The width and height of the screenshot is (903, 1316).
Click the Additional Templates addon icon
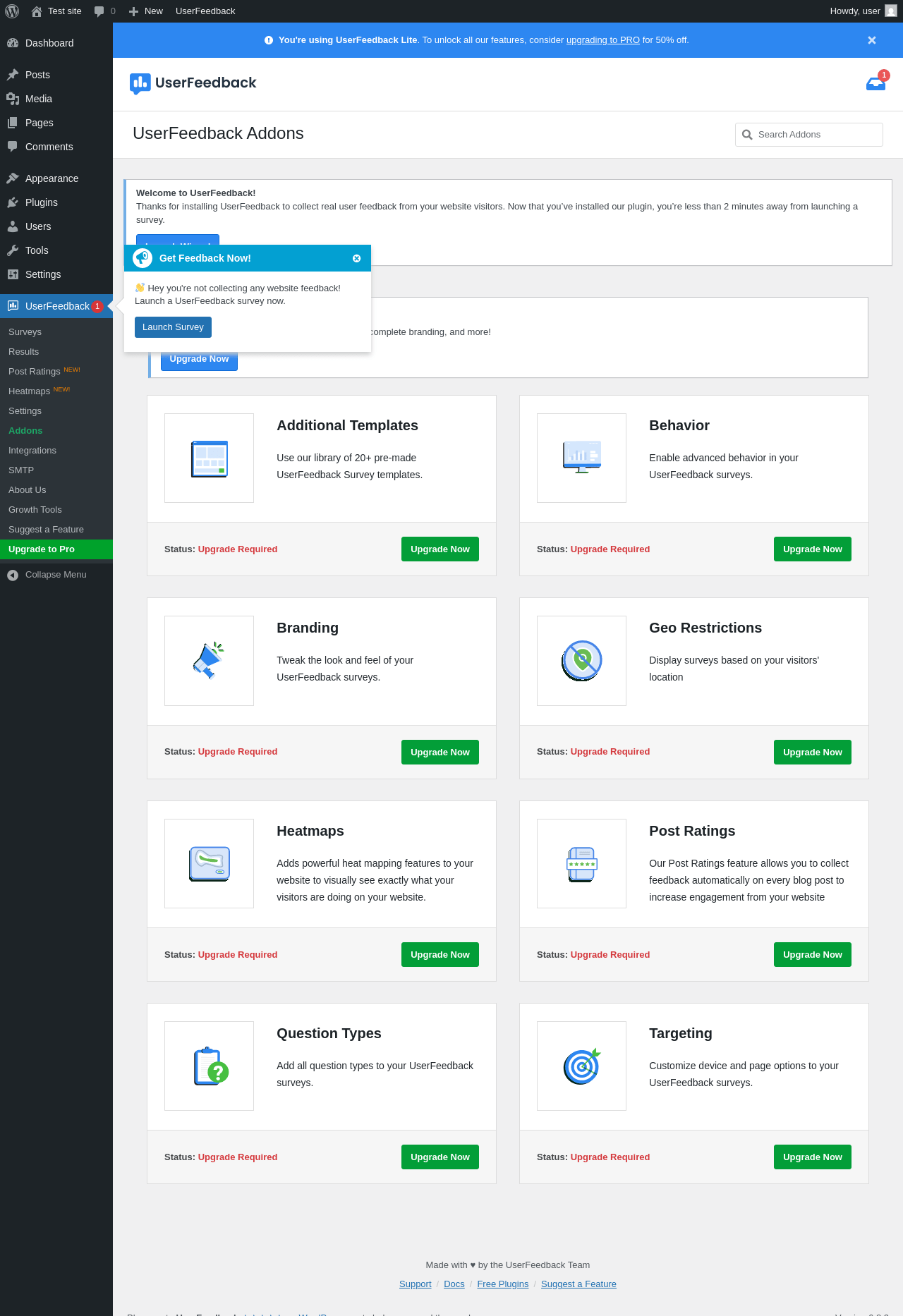tap(209, 458)
